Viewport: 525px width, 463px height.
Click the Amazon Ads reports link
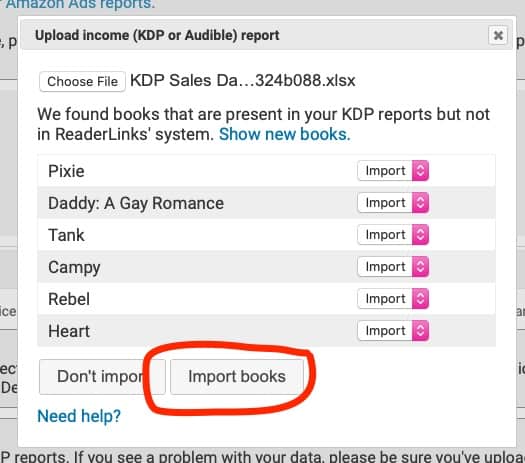point(80,5)
